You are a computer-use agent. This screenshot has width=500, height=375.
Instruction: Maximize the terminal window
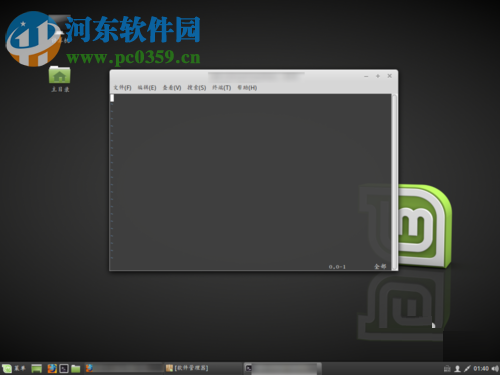pos(378,76)
